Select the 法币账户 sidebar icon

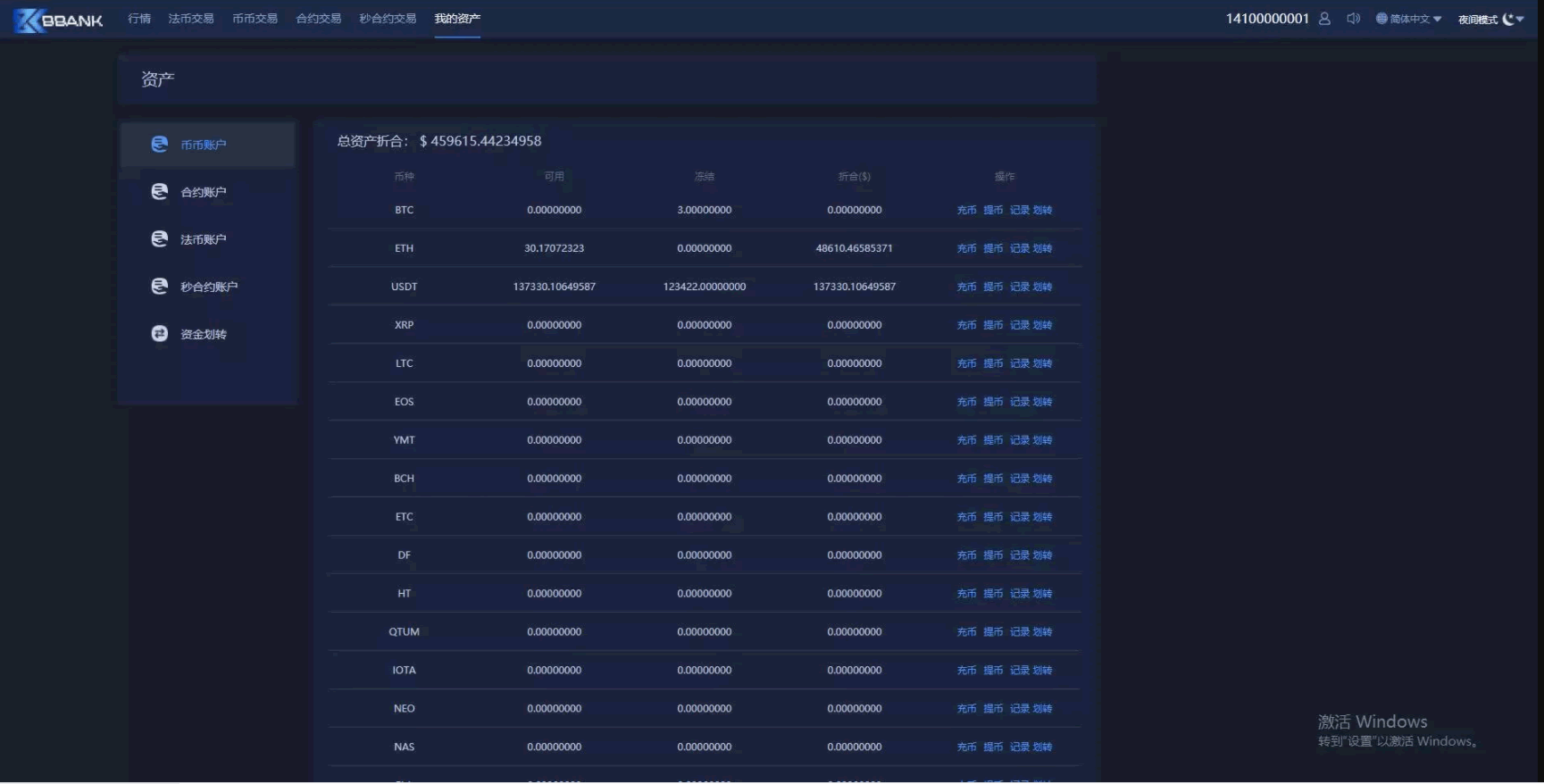point(160,238)
